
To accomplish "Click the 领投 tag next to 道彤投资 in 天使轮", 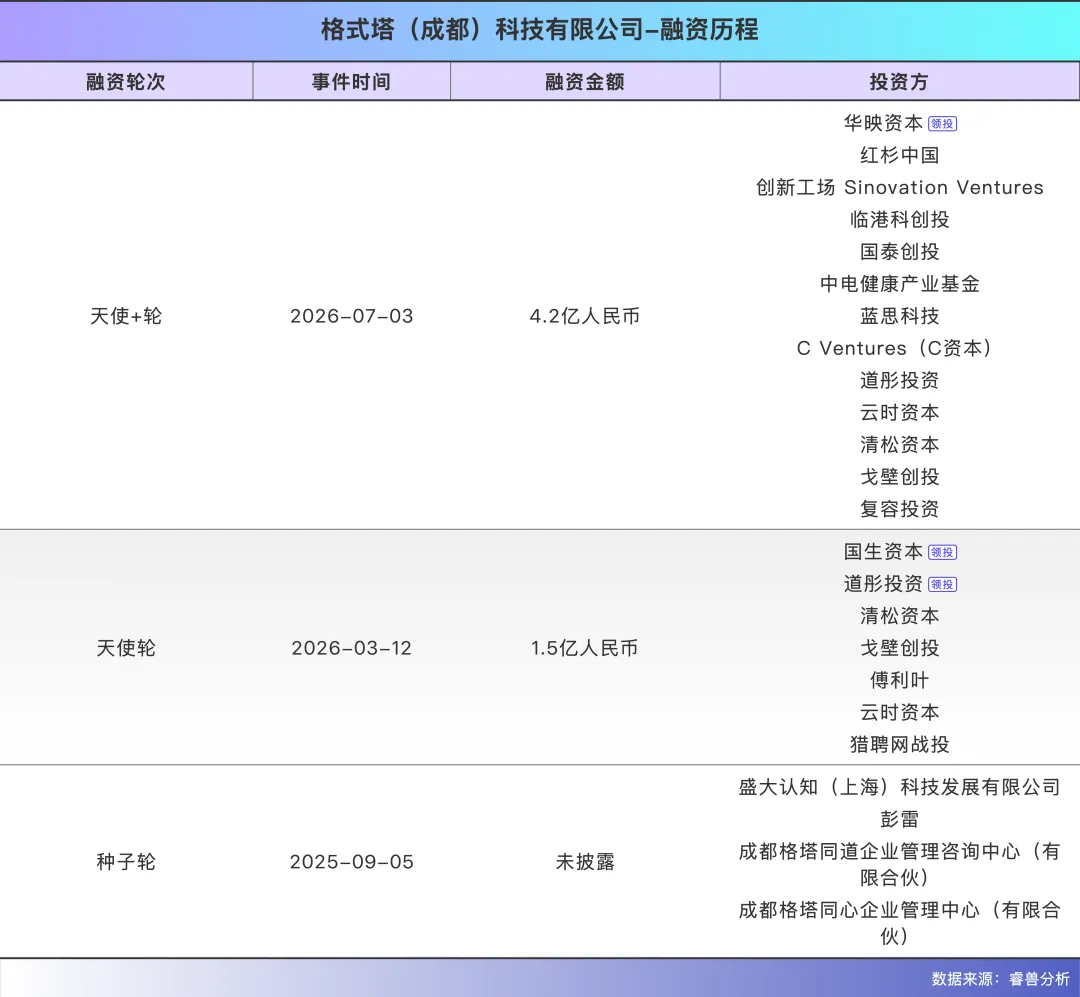I will (x=942, y=585).
